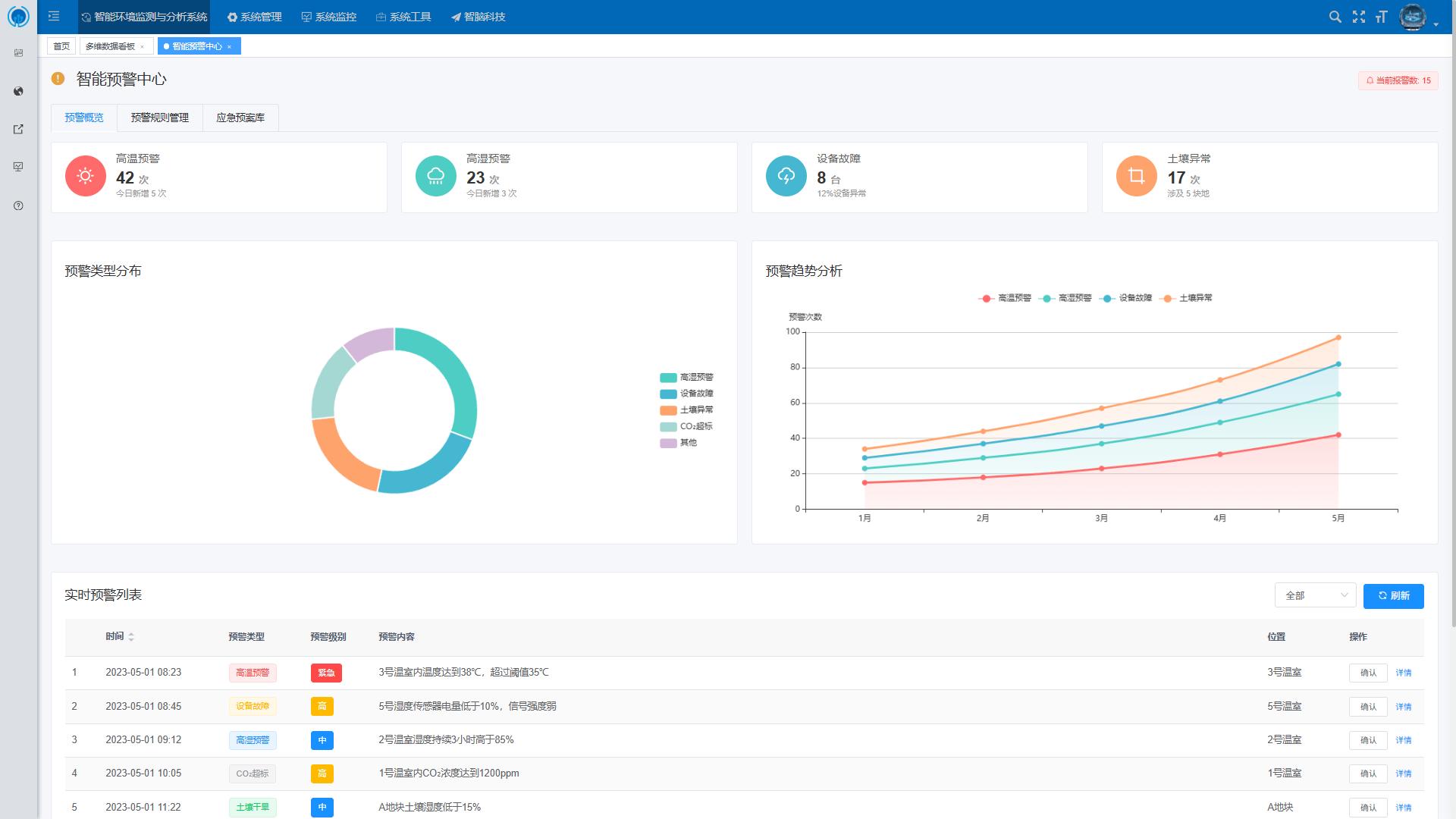Image resolution: width=1456 pixels, height=819 pixels.
Task: Expand the user avatar dropdown arrow
Action: click(x=1436, y=25)
